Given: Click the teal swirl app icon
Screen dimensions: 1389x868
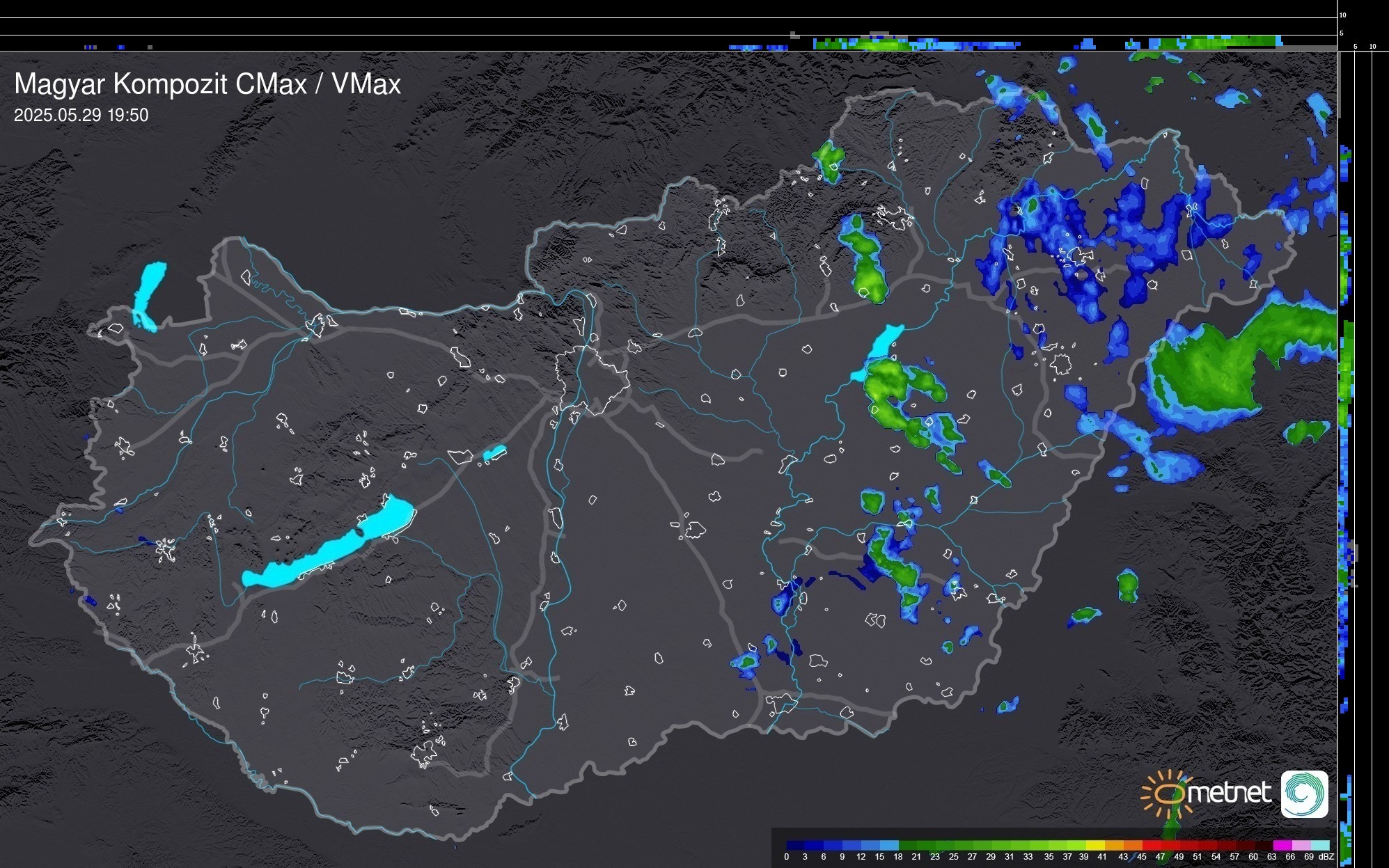Looking at the screenshot, I should coord(1304,794).
